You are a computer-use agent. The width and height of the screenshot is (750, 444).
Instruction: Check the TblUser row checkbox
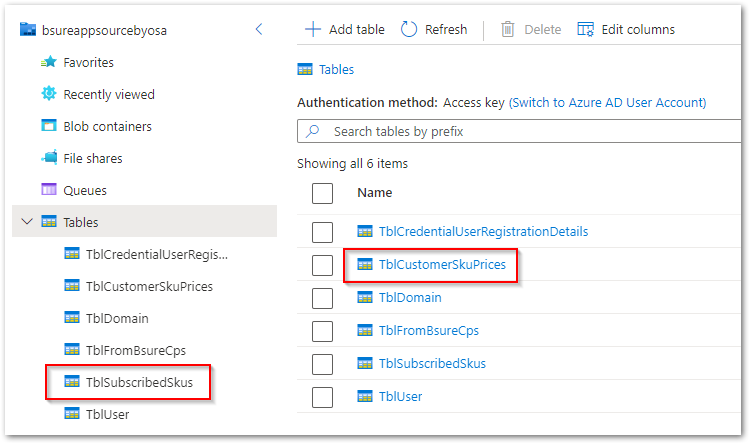(x=322, y=397)
